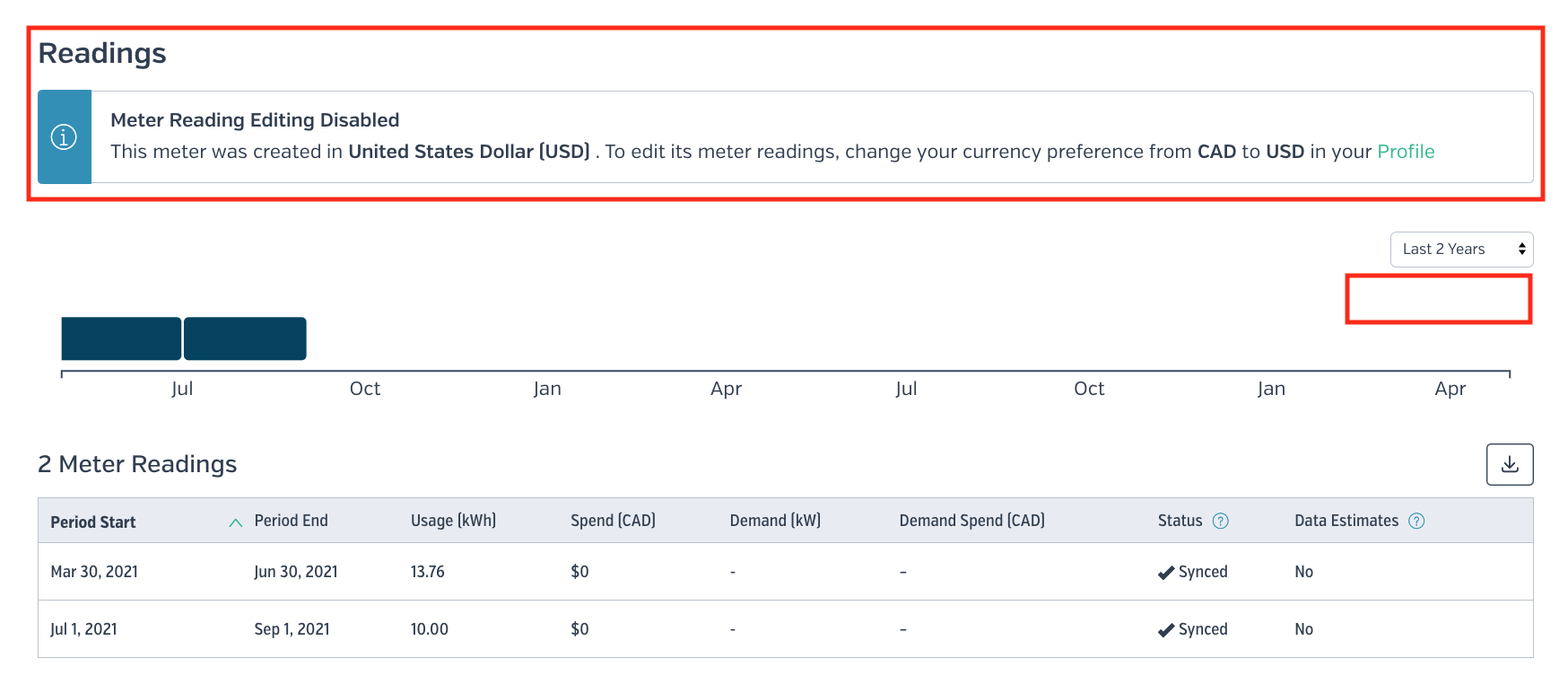
Task: Click the Synced checkmark in the Jul 1 row
Action: pyautogui.click(x=1166, y=630)
